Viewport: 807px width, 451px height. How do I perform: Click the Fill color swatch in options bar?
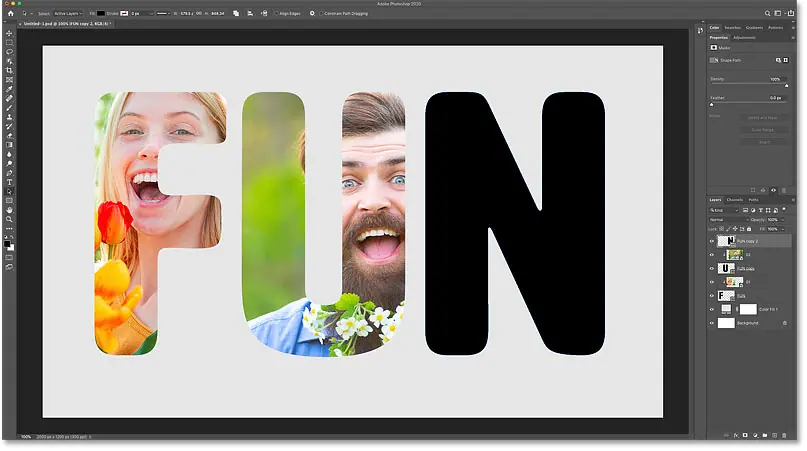click(101, 13)
